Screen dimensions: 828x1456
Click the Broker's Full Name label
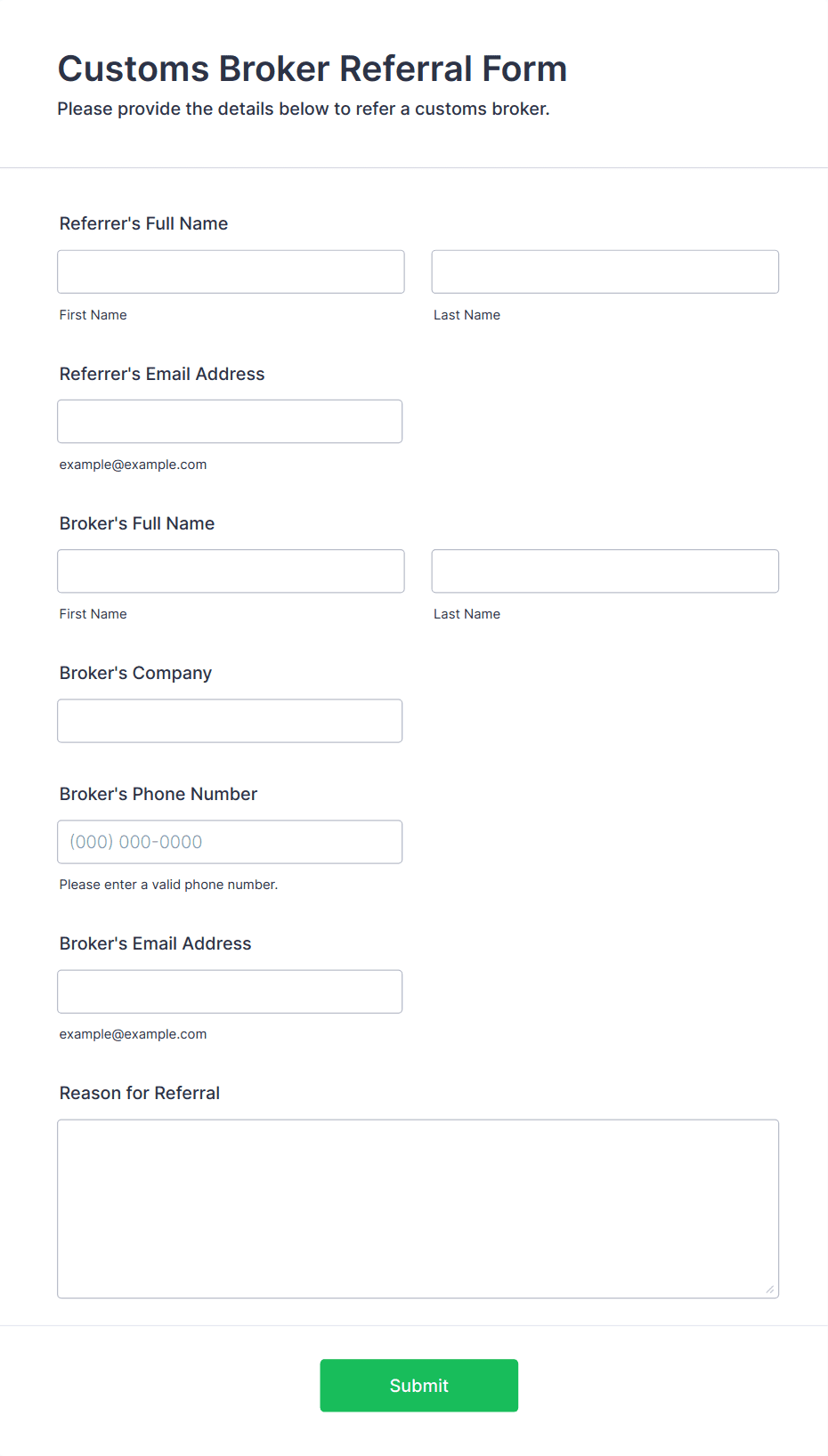(x=137, y=523)
